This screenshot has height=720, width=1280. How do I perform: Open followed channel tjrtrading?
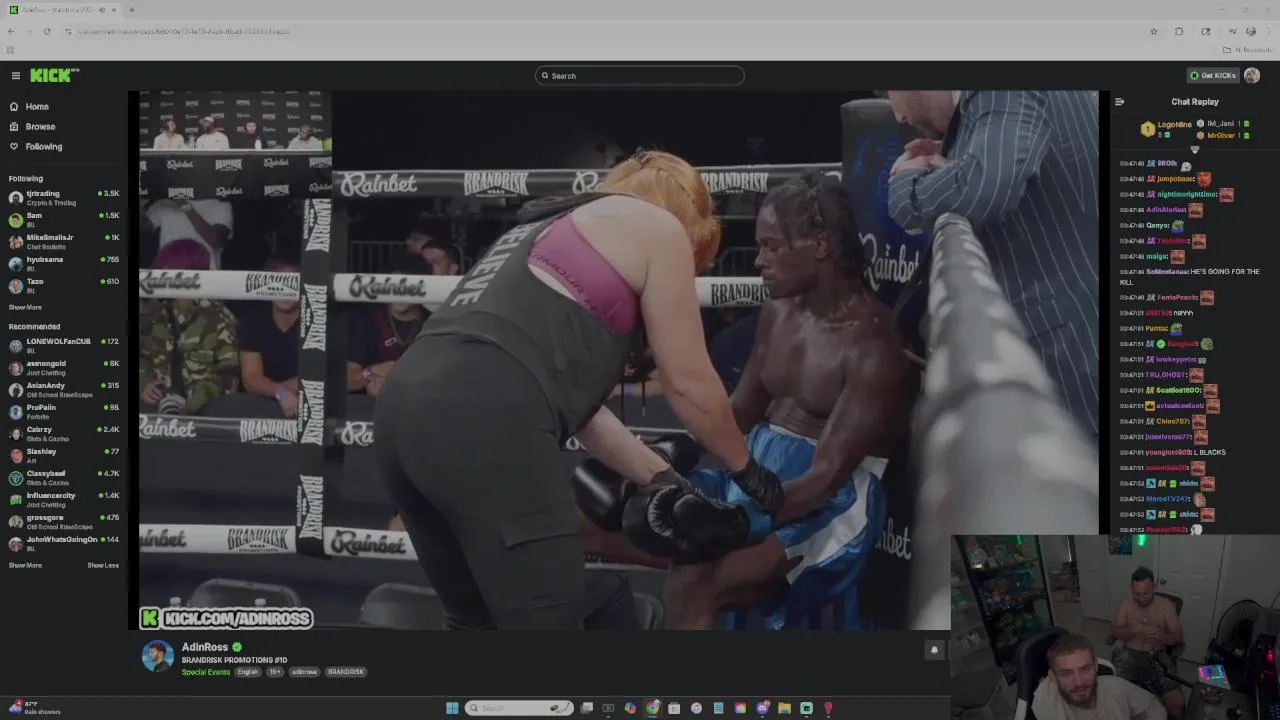(63, 197)
